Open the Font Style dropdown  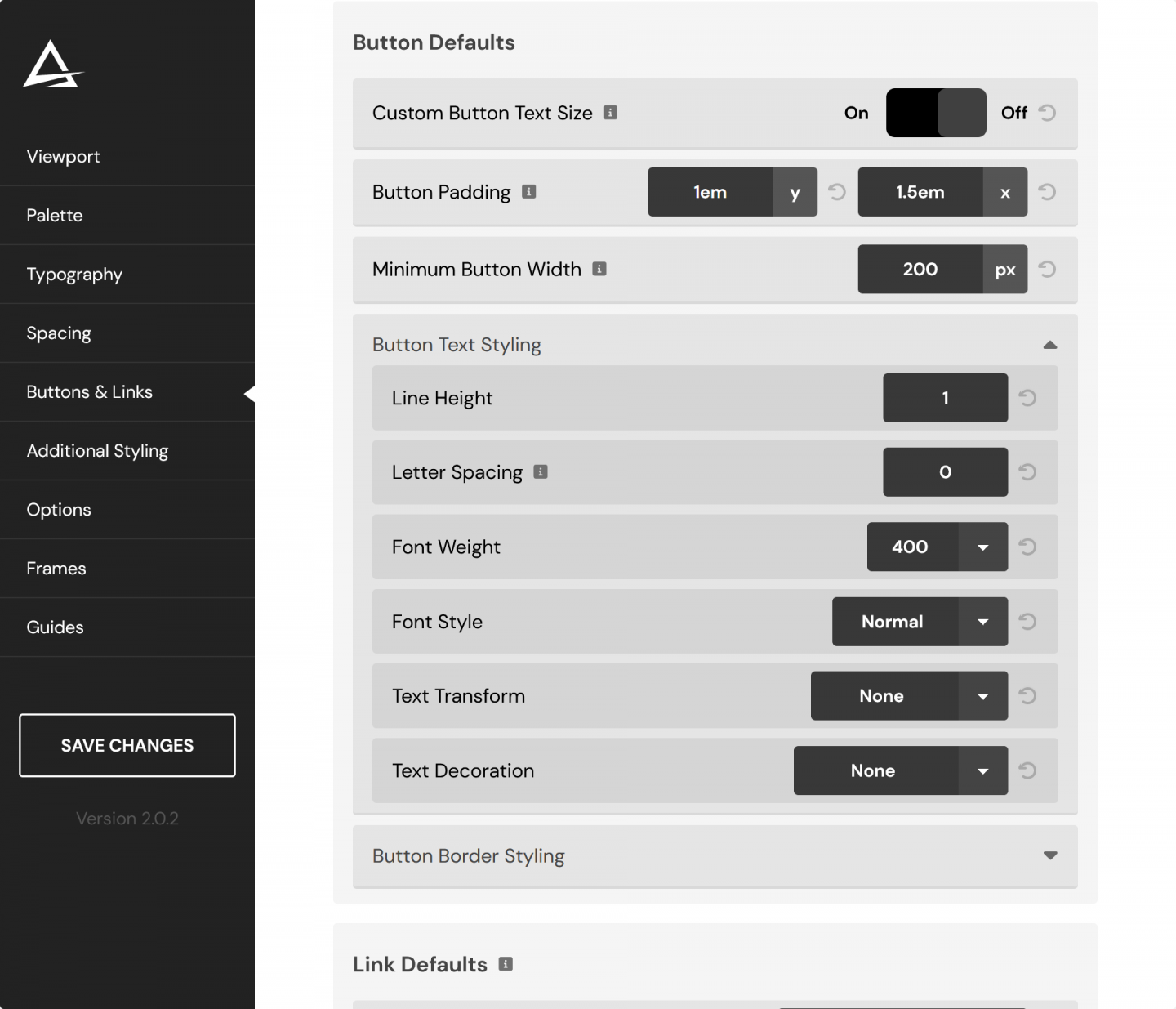click(x=920, y=622)
